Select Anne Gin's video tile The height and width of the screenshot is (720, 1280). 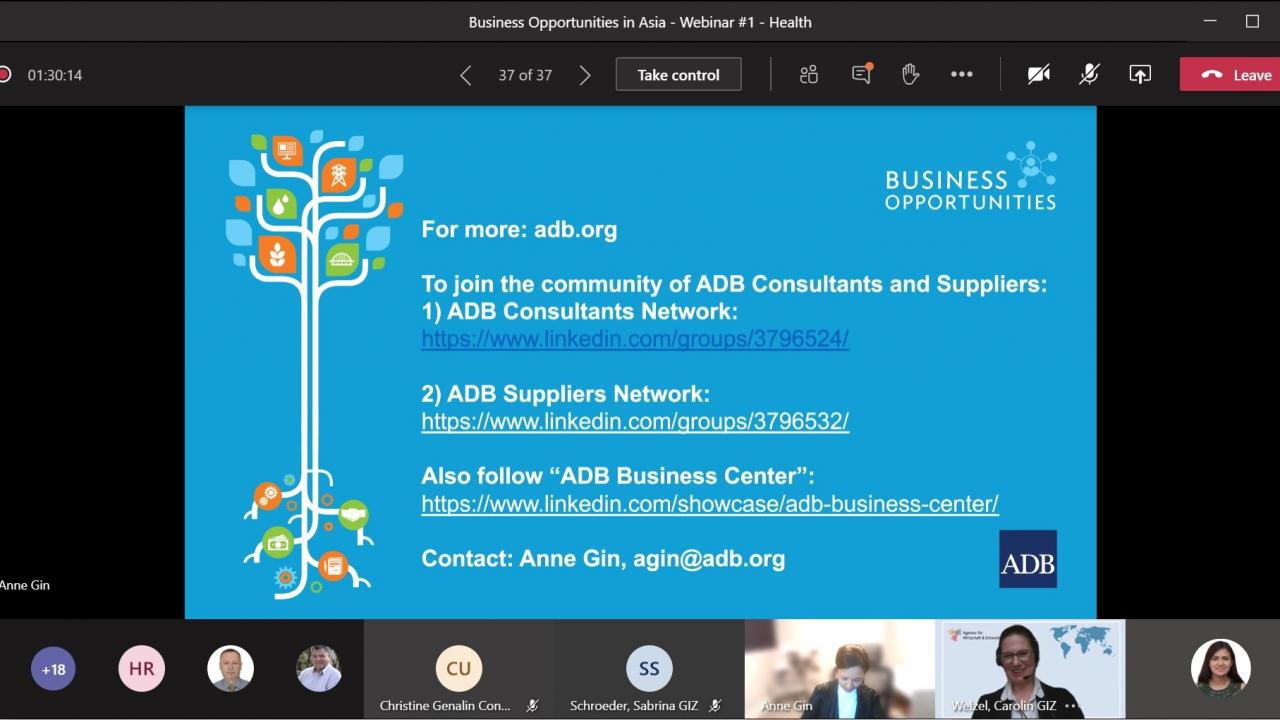pos(840,669)
